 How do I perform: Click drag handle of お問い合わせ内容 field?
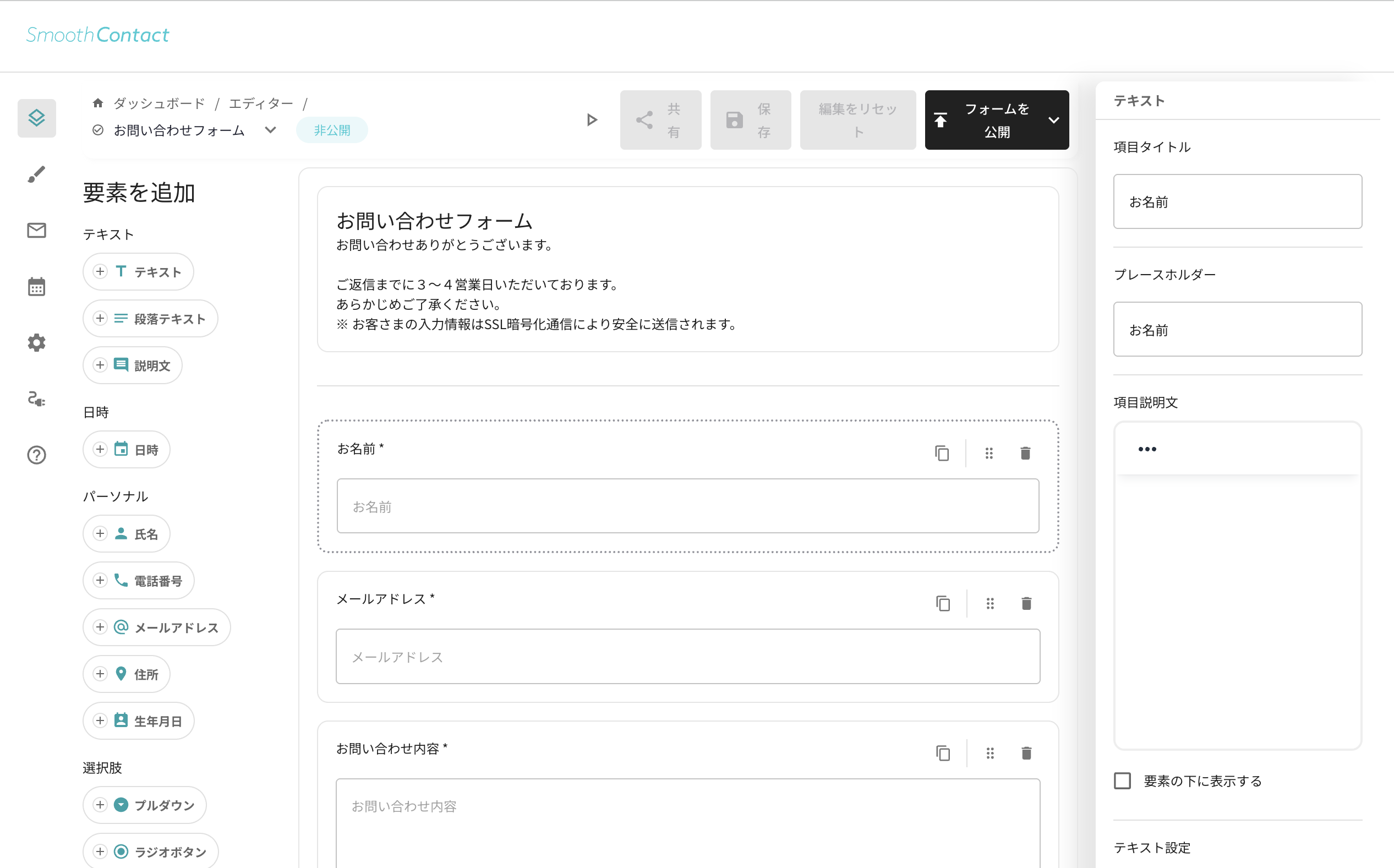990,753
